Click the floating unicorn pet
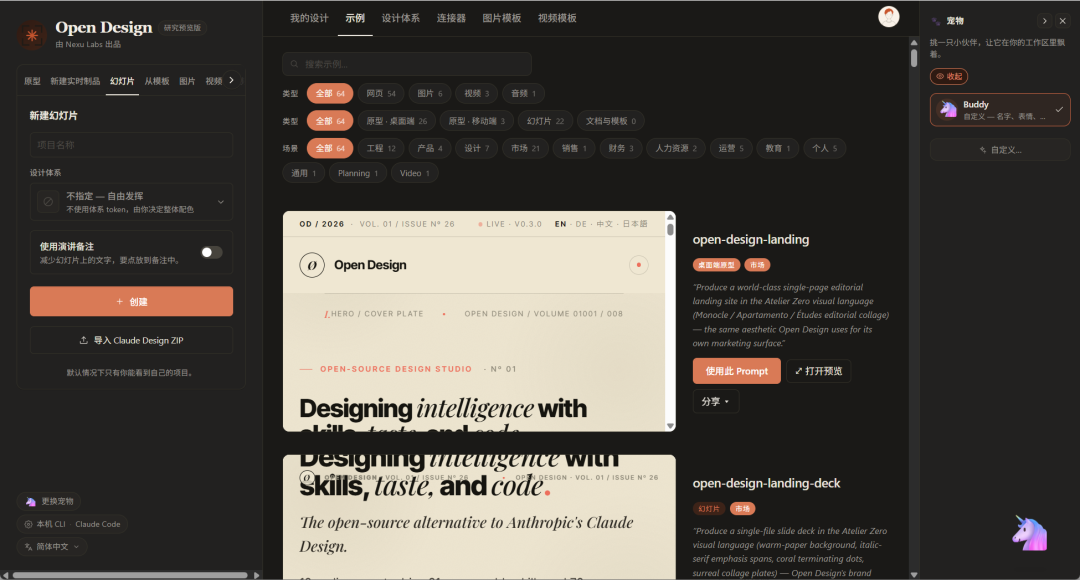1080x580 pixels. click(1029, 533)
